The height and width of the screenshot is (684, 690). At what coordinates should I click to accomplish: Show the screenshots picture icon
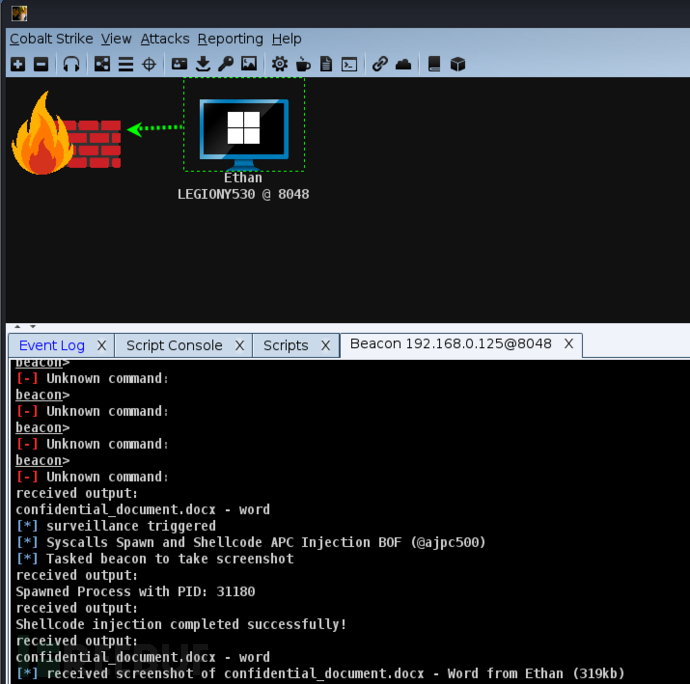click(249, 64)
